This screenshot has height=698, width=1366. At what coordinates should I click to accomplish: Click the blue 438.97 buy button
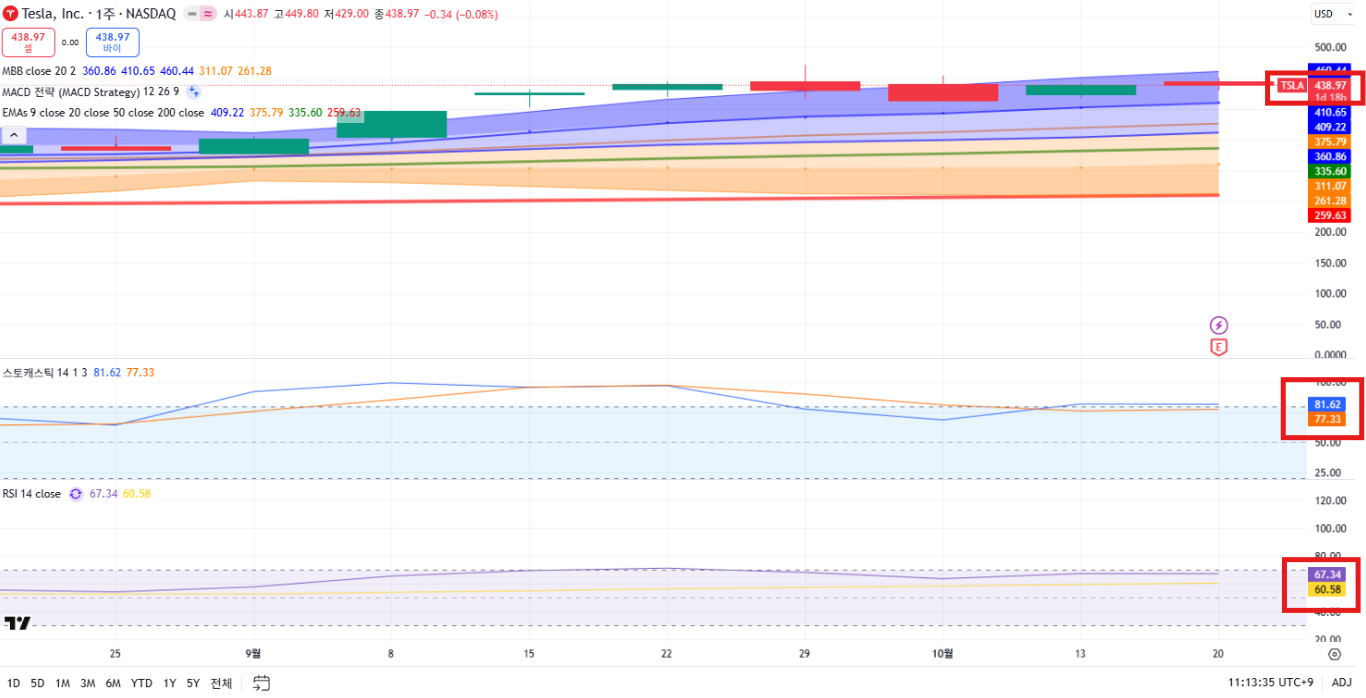[x=113, y=42]
